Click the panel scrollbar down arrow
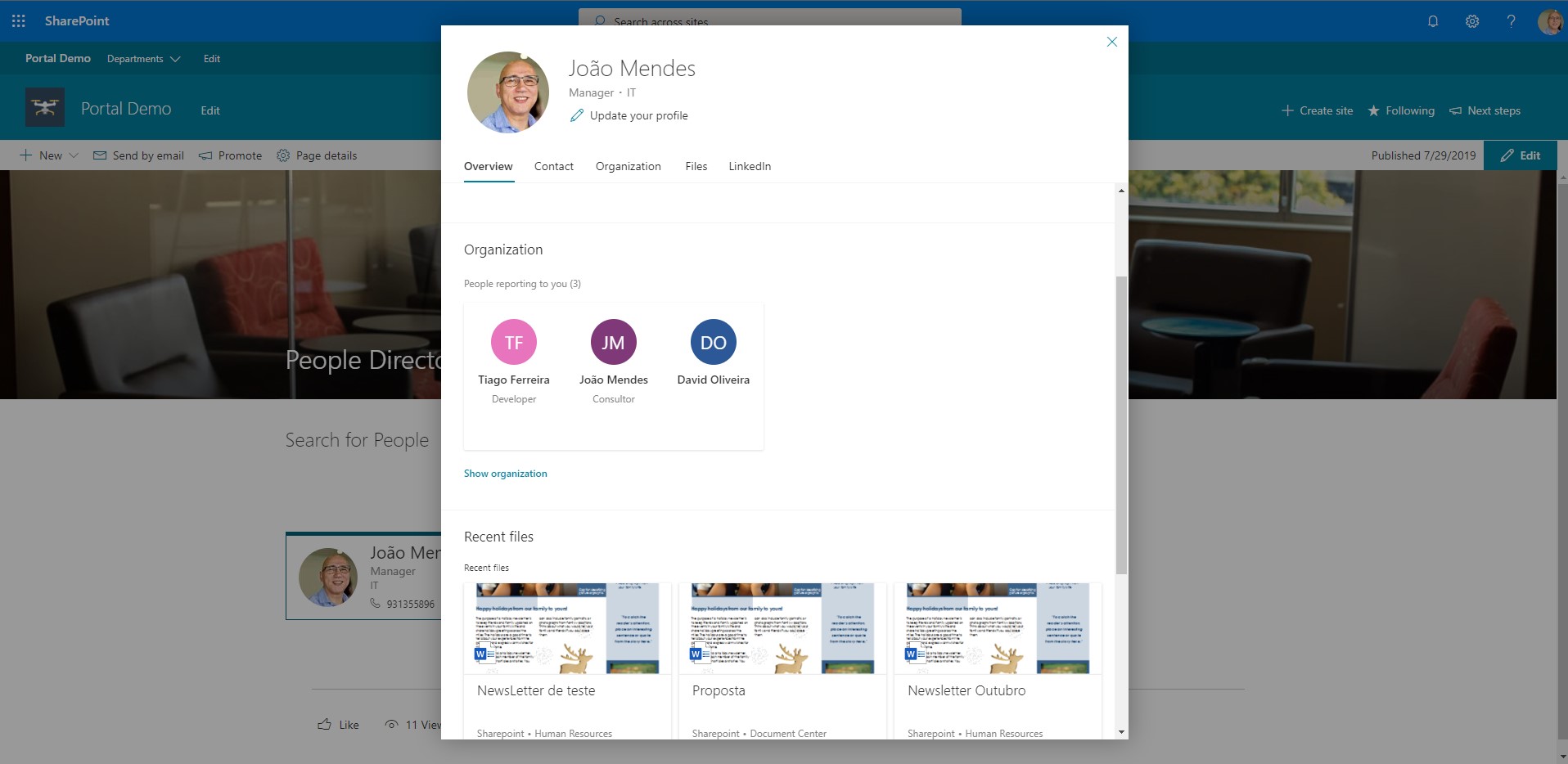This screenshot has height=764, width=1568. [x=1121, y=732]
